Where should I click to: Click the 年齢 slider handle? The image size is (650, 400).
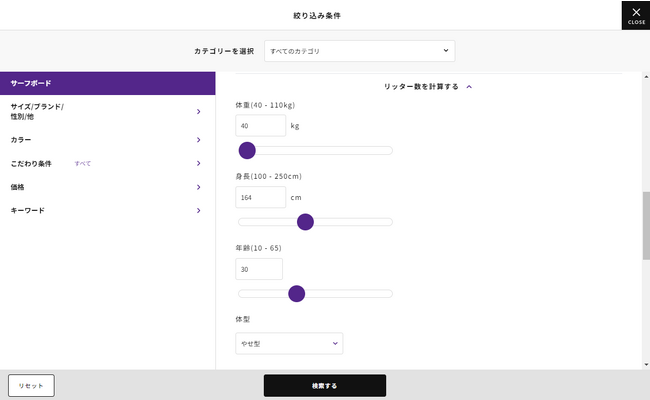(296, 293)
